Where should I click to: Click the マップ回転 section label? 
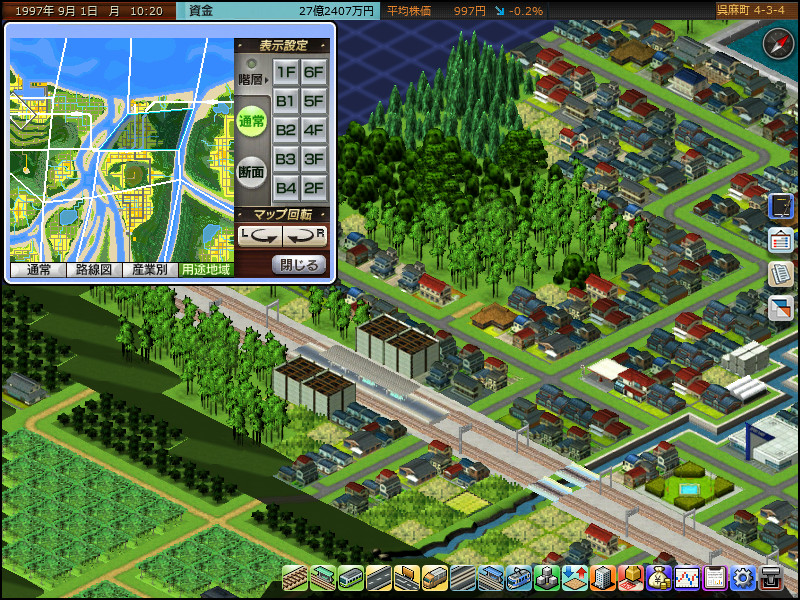[283, 214]
